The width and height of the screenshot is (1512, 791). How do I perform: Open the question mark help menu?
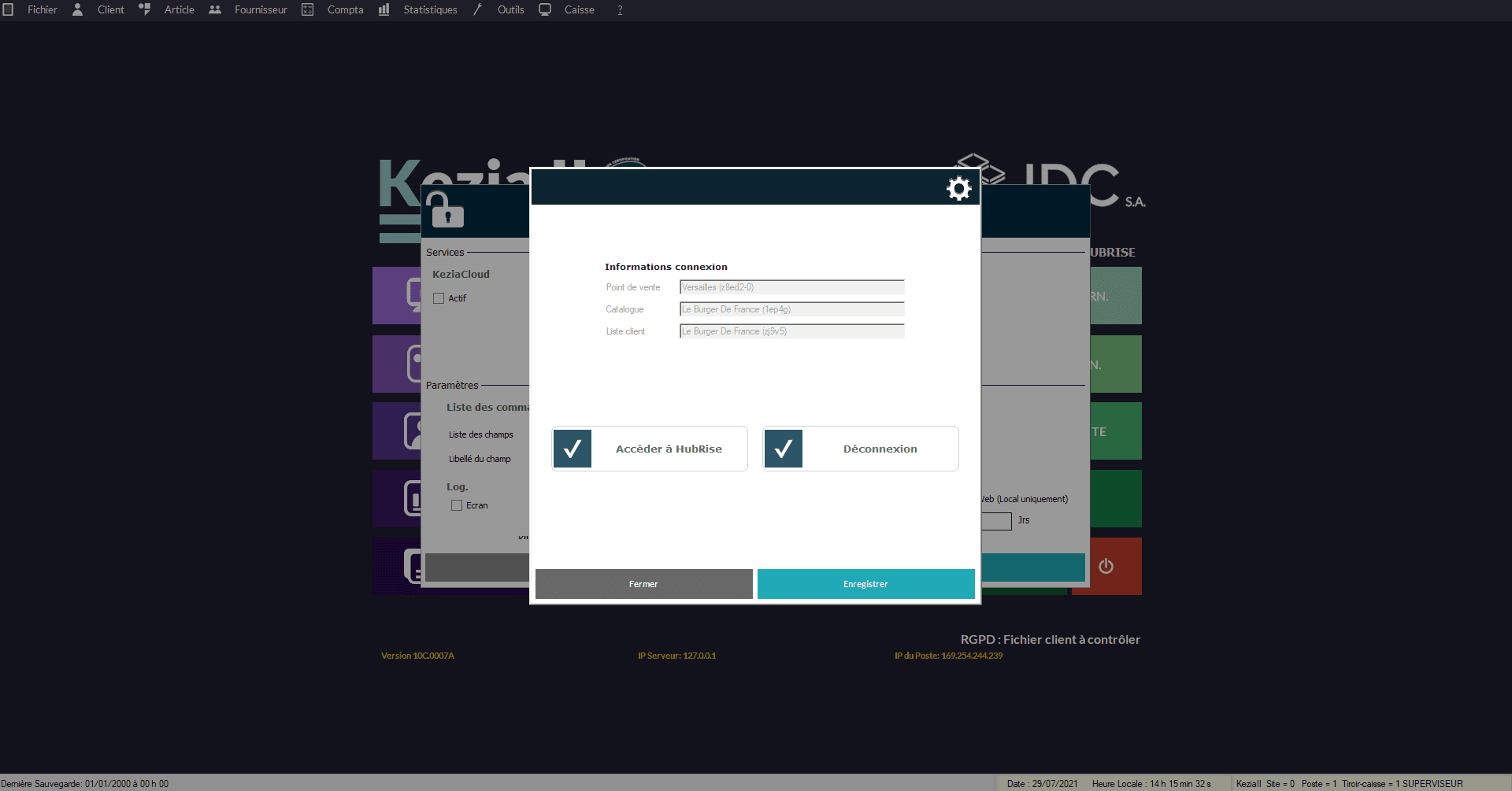click(620, 9)
